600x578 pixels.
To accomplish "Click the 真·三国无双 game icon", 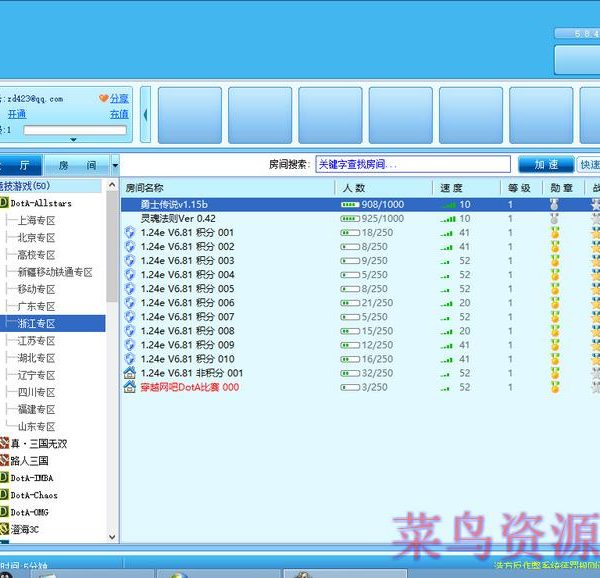I will point(5,443).
